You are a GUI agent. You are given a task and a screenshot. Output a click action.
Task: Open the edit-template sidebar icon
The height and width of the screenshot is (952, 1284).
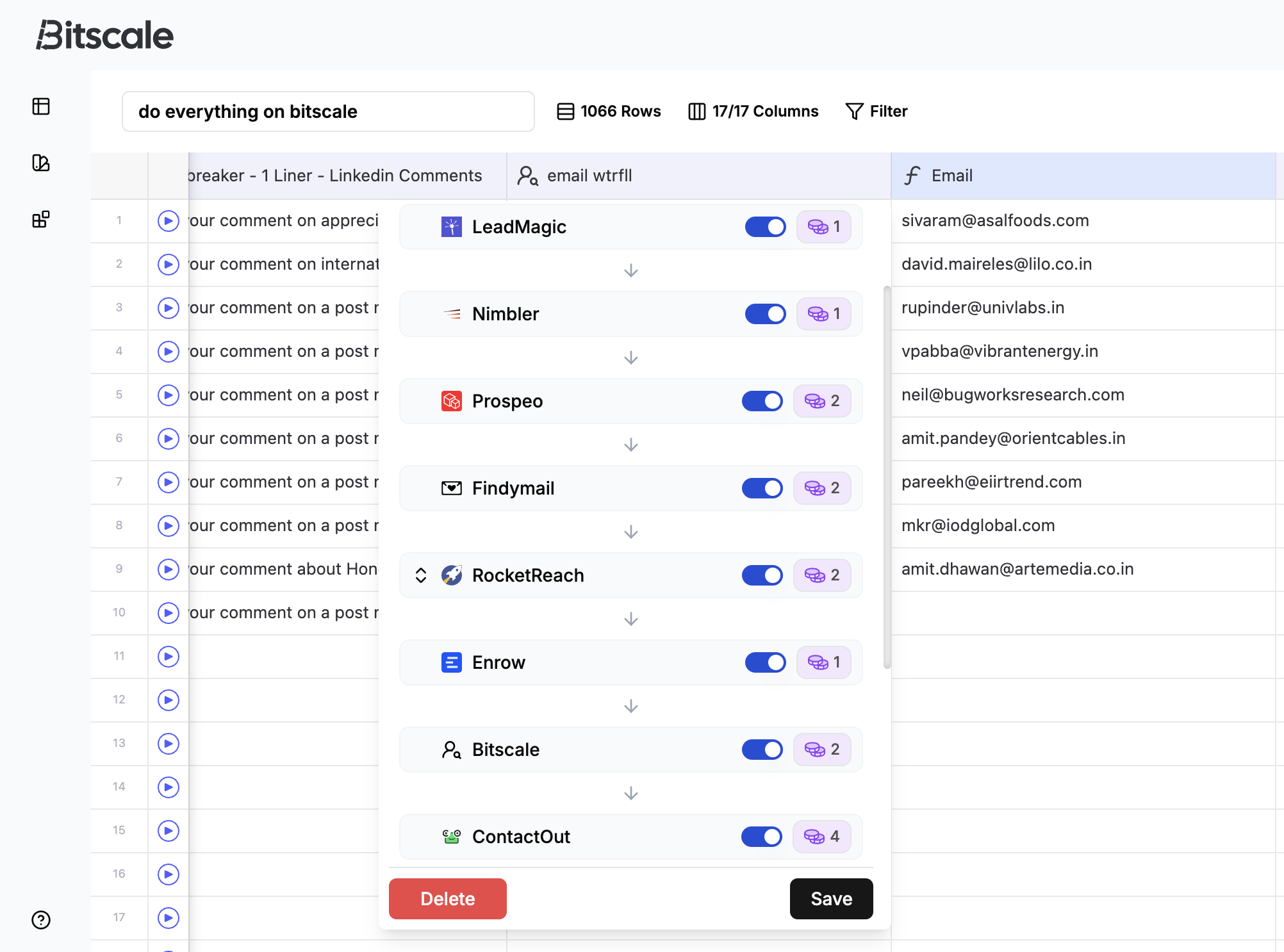(41, 163)
